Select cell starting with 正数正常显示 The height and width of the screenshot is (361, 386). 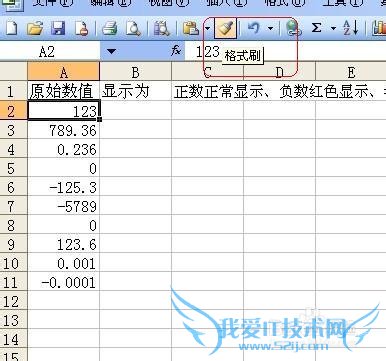[208, 91]
